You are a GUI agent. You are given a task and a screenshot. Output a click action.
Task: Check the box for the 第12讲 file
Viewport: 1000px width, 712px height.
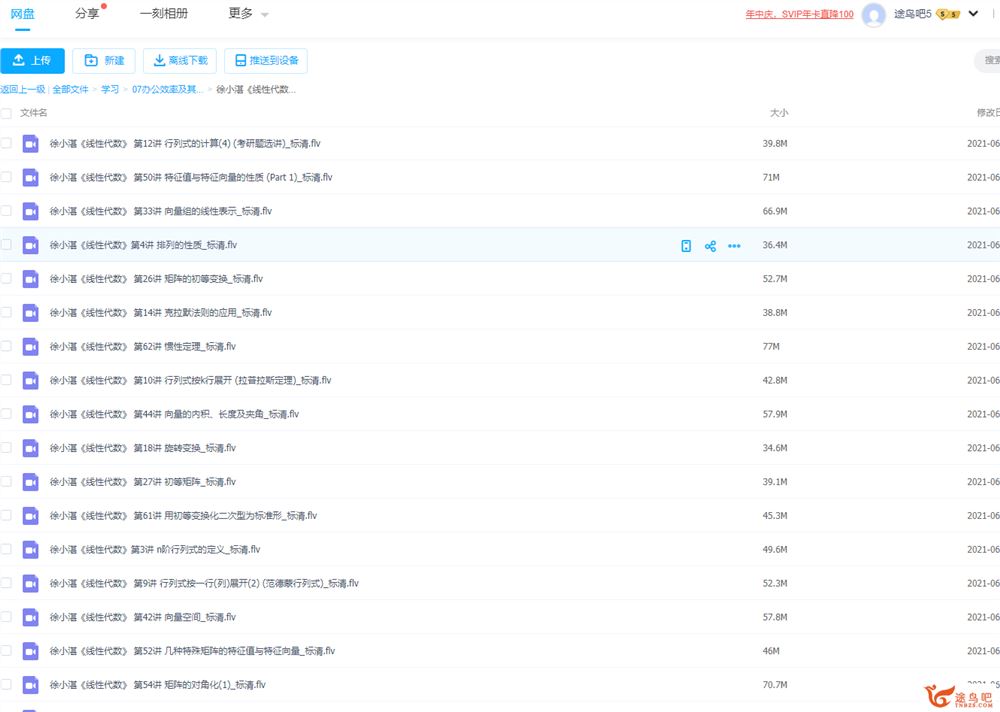(x=6, y=144)
